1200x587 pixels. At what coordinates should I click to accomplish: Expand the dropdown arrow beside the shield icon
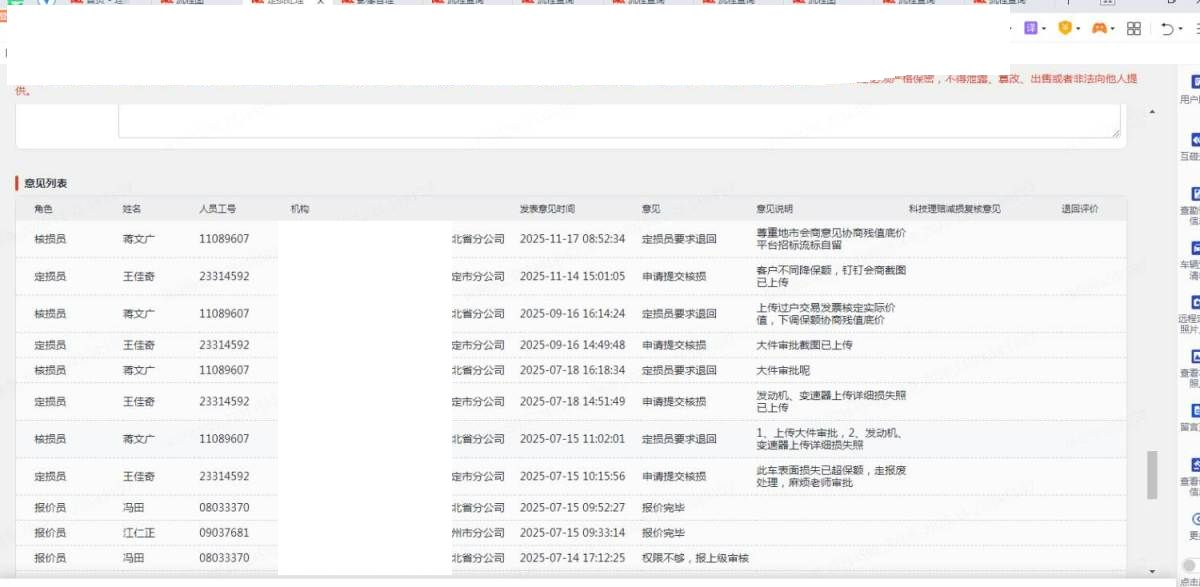[x=1078, y=29]
